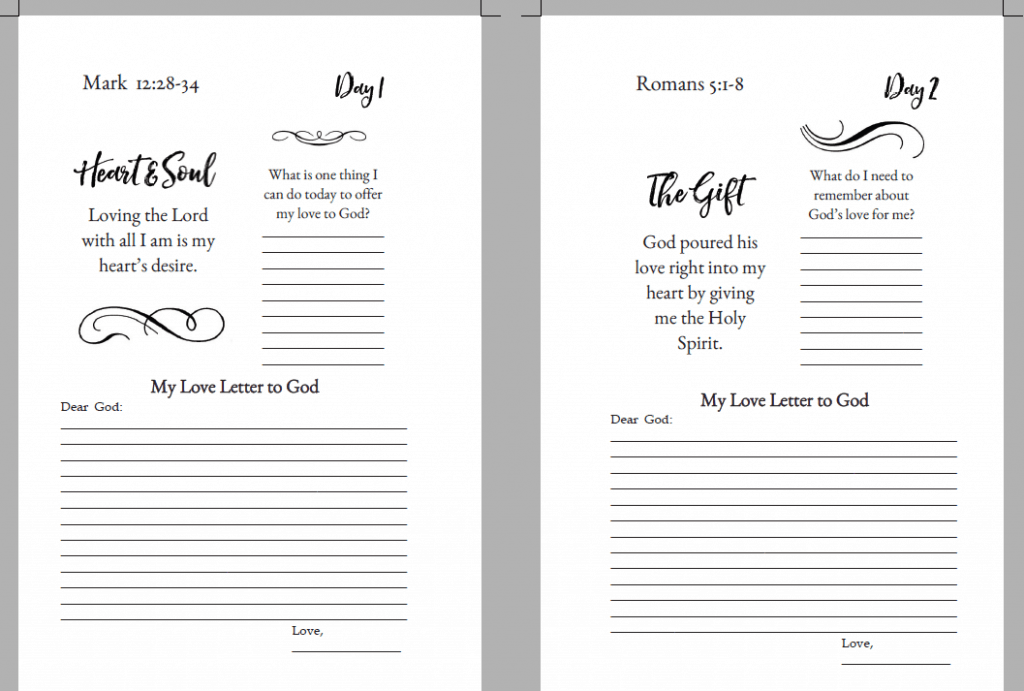Click first answer line under Day 1 question
Image resolution: width=1024 pixels, height=691 pixels.
click(322, 237)
